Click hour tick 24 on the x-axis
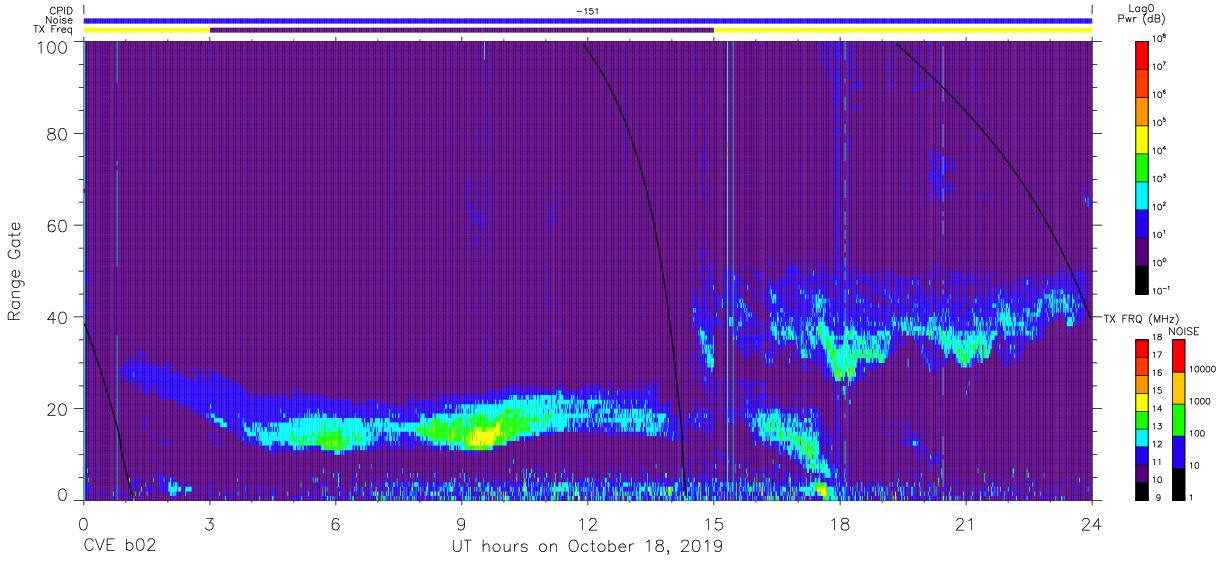The height and width of the screenshot is (567, 1228). point(1092,523)
